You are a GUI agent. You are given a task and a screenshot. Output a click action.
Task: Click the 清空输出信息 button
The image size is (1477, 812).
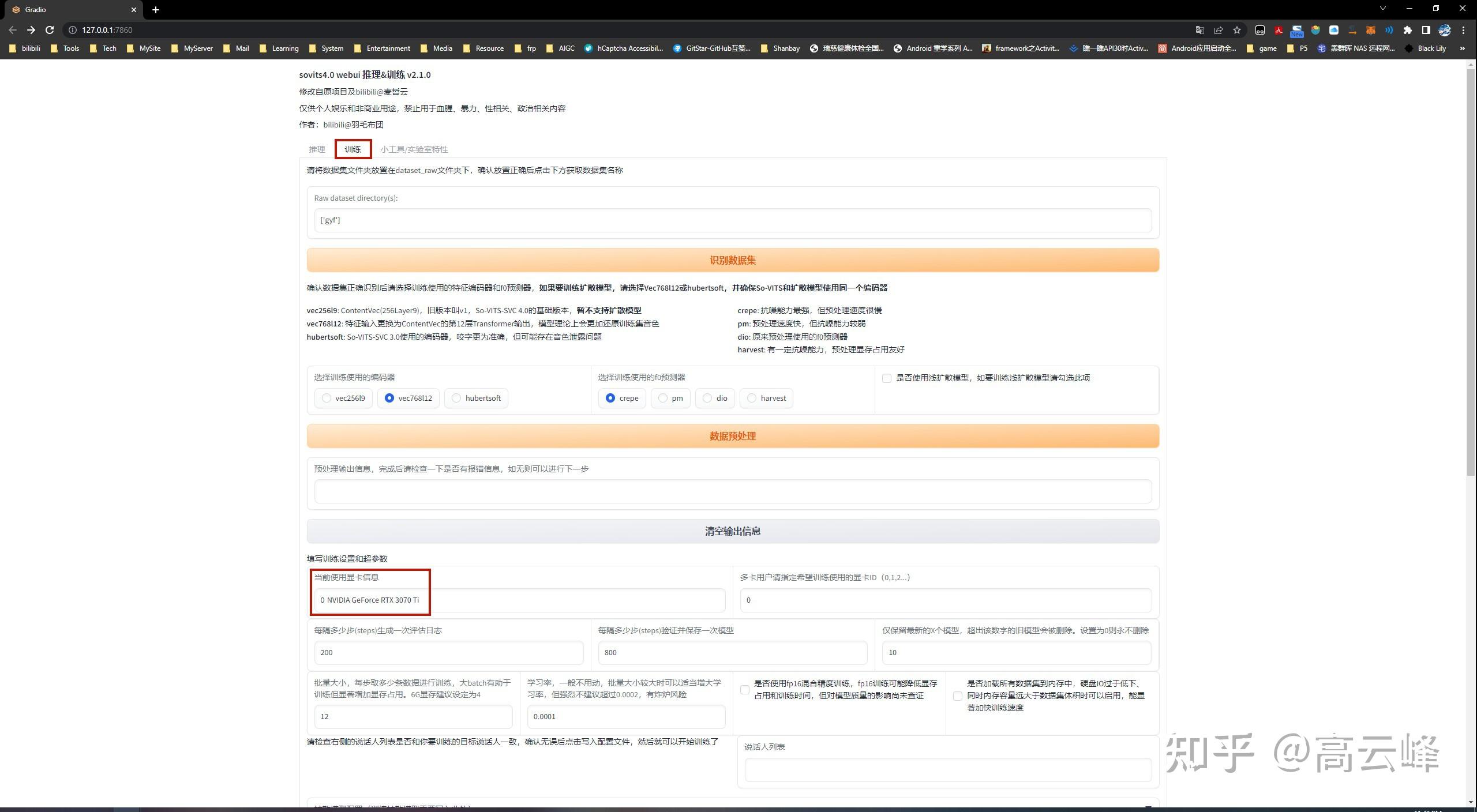point(732,531)
